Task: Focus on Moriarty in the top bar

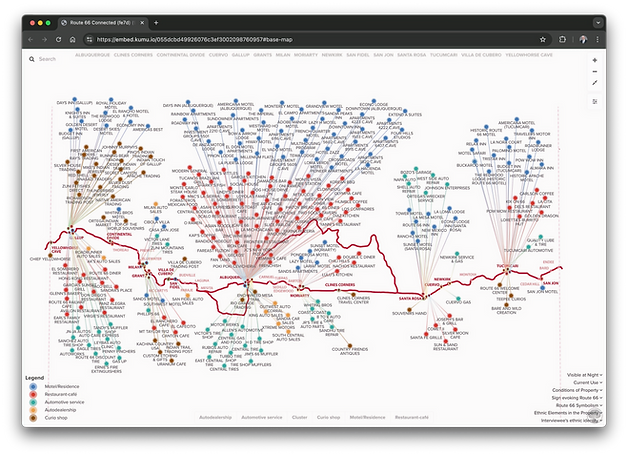Action: pos(306,55)
